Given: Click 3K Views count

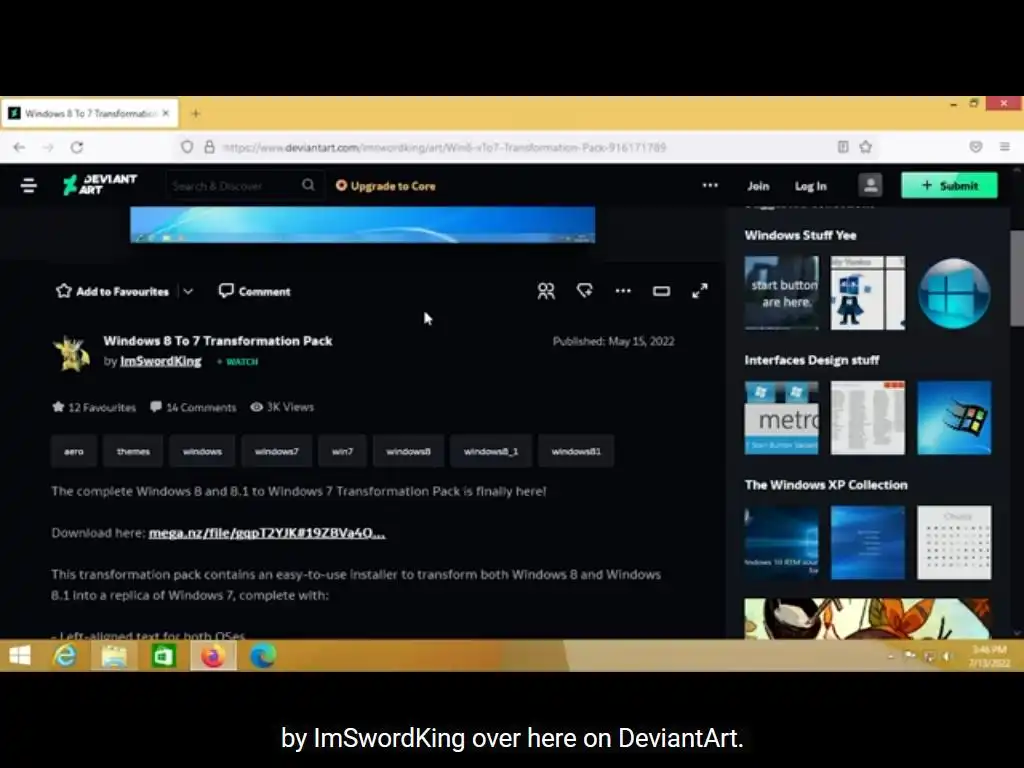Looking at the screenshot, I should [282, 407].
